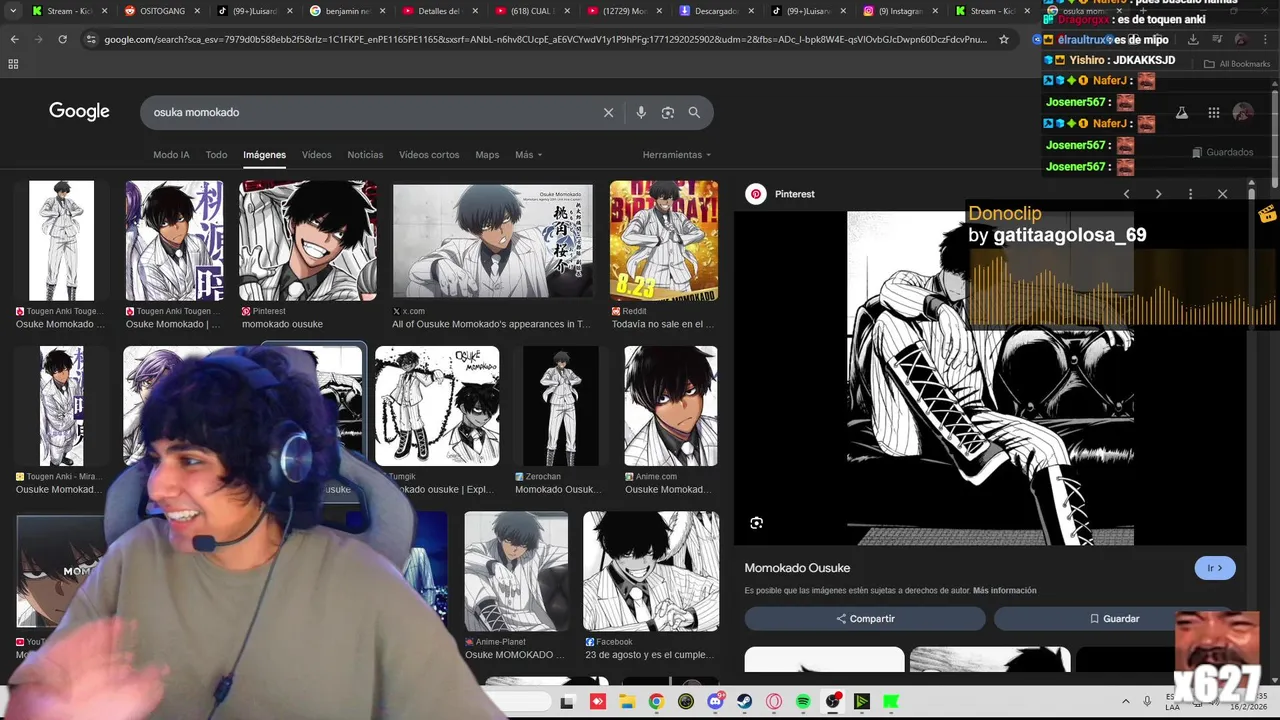Bookmark this page with star icon
The height and width of the screenshot is (720, 1280).
(x=1004, y=39)
